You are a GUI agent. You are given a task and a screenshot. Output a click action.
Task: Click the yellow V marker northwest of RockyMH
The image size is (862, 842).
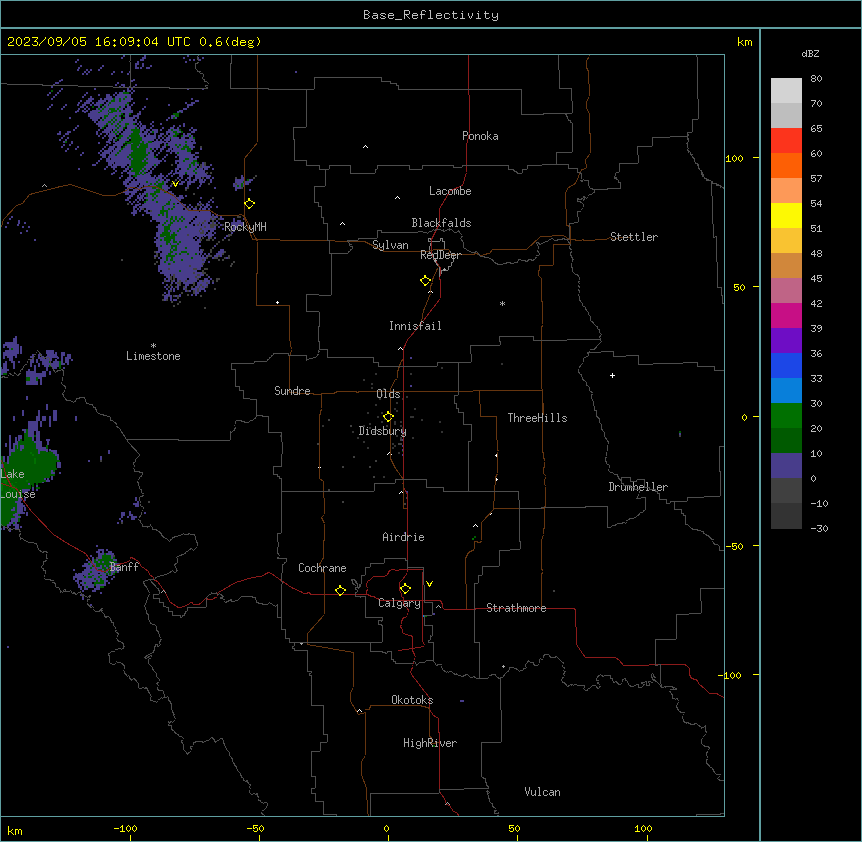[175, 184]
